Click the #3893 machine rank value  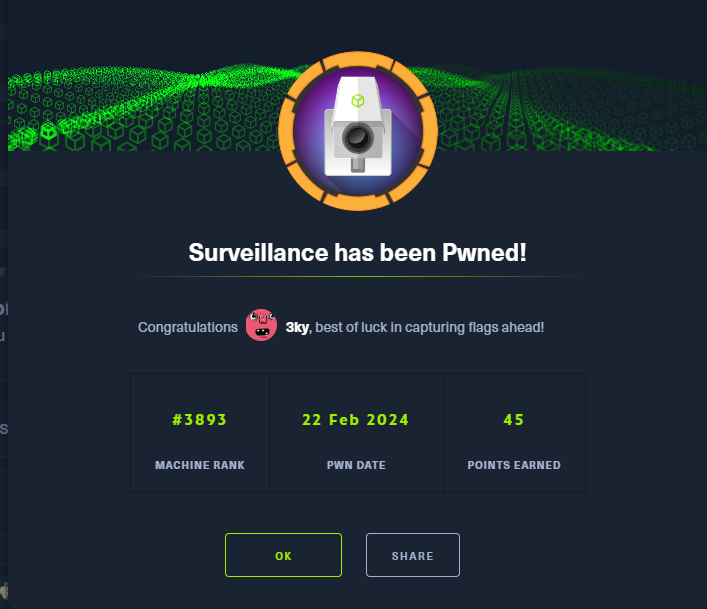pyautogui.click(x=200, y=420)
